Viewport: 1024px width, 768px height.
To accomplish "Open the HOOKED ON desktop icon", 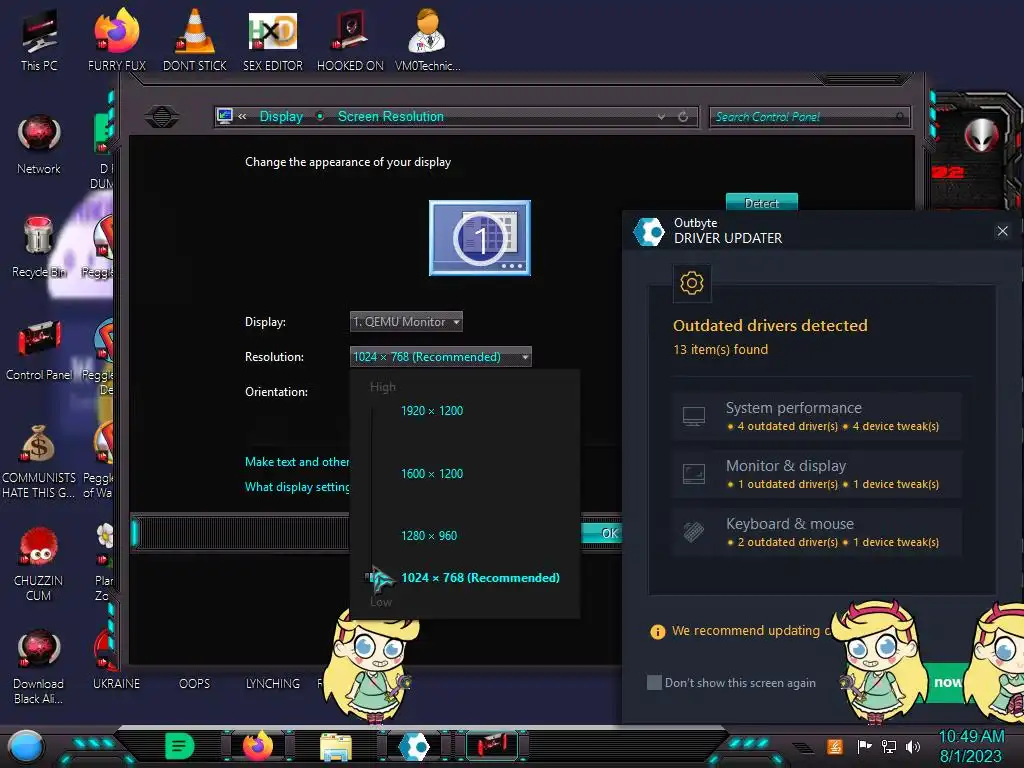I will pos(351,39).
